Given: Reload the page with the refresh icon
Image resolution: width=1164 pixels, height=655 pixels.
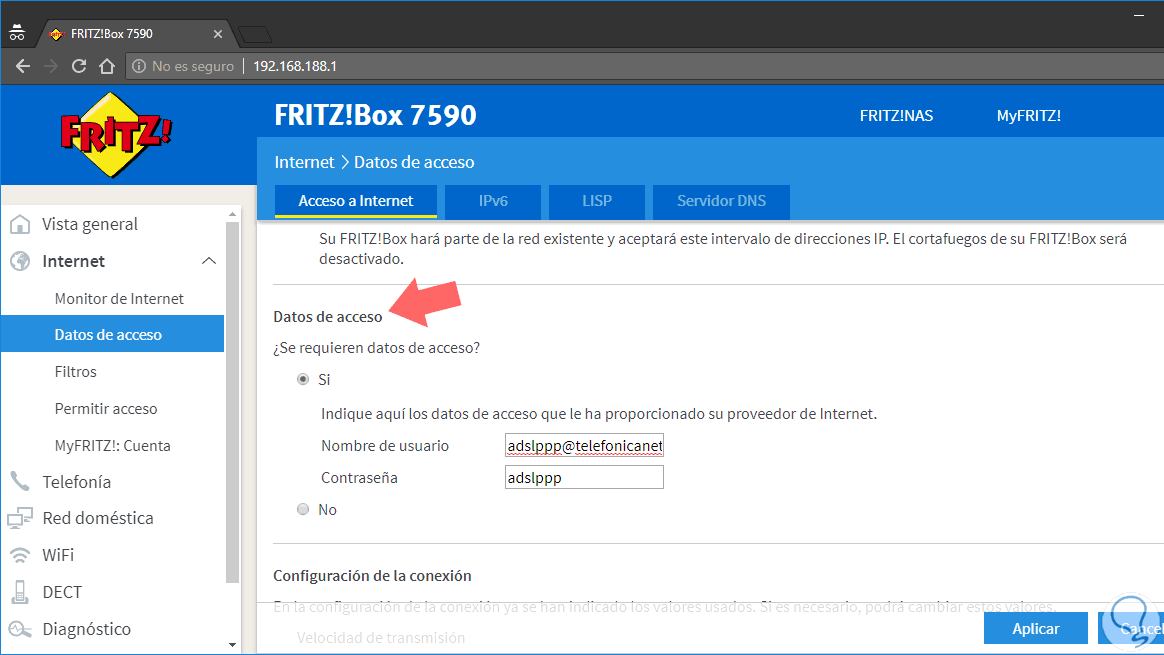Looking at the screenshot, I should coord(79,66).
